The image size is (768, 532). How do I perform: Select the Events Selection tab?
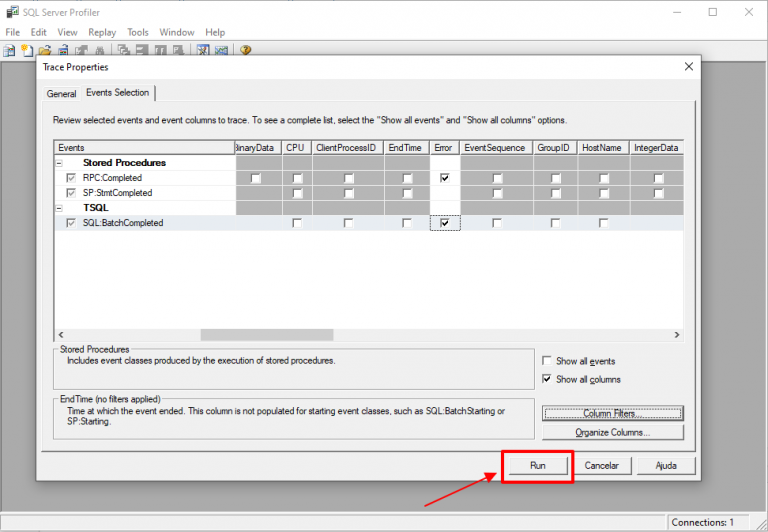pyautogui.click(x=118, y=93)
